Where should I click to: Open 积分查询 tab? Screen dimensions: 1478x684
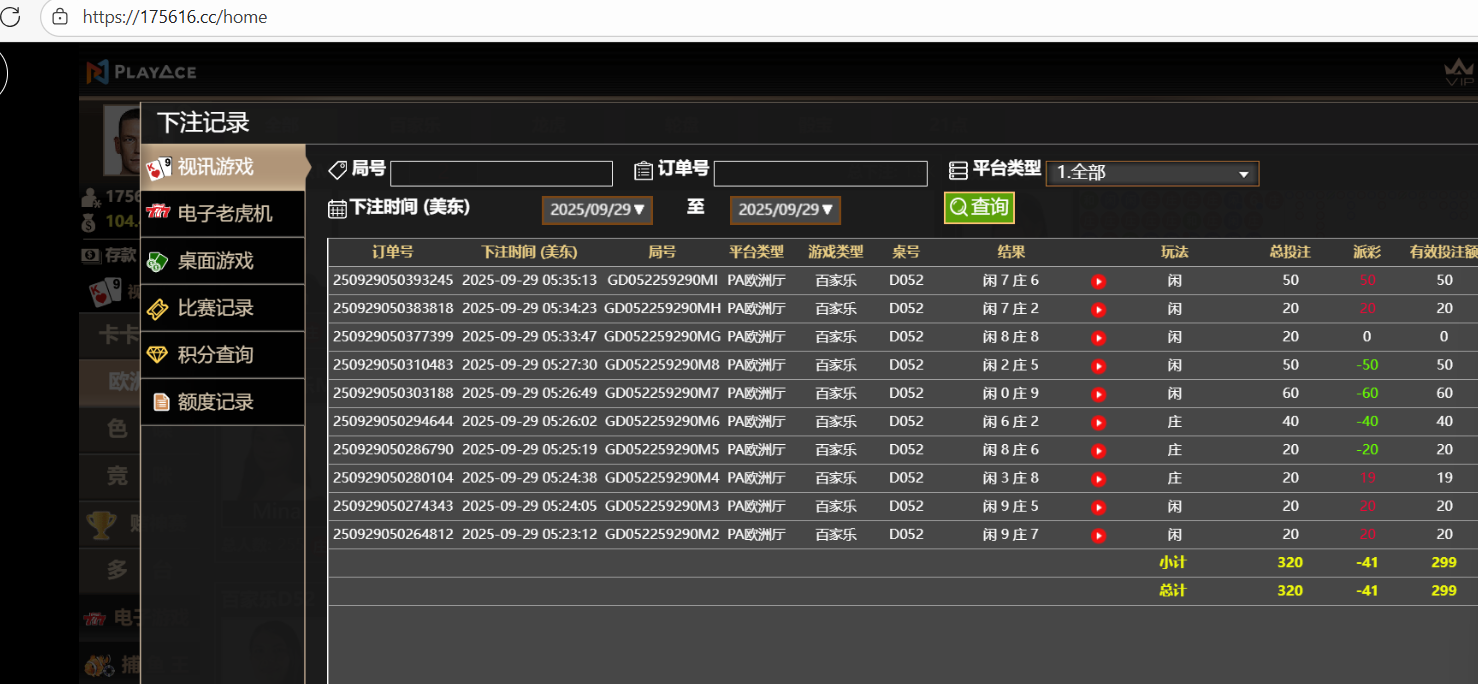(x=223, y=355)
